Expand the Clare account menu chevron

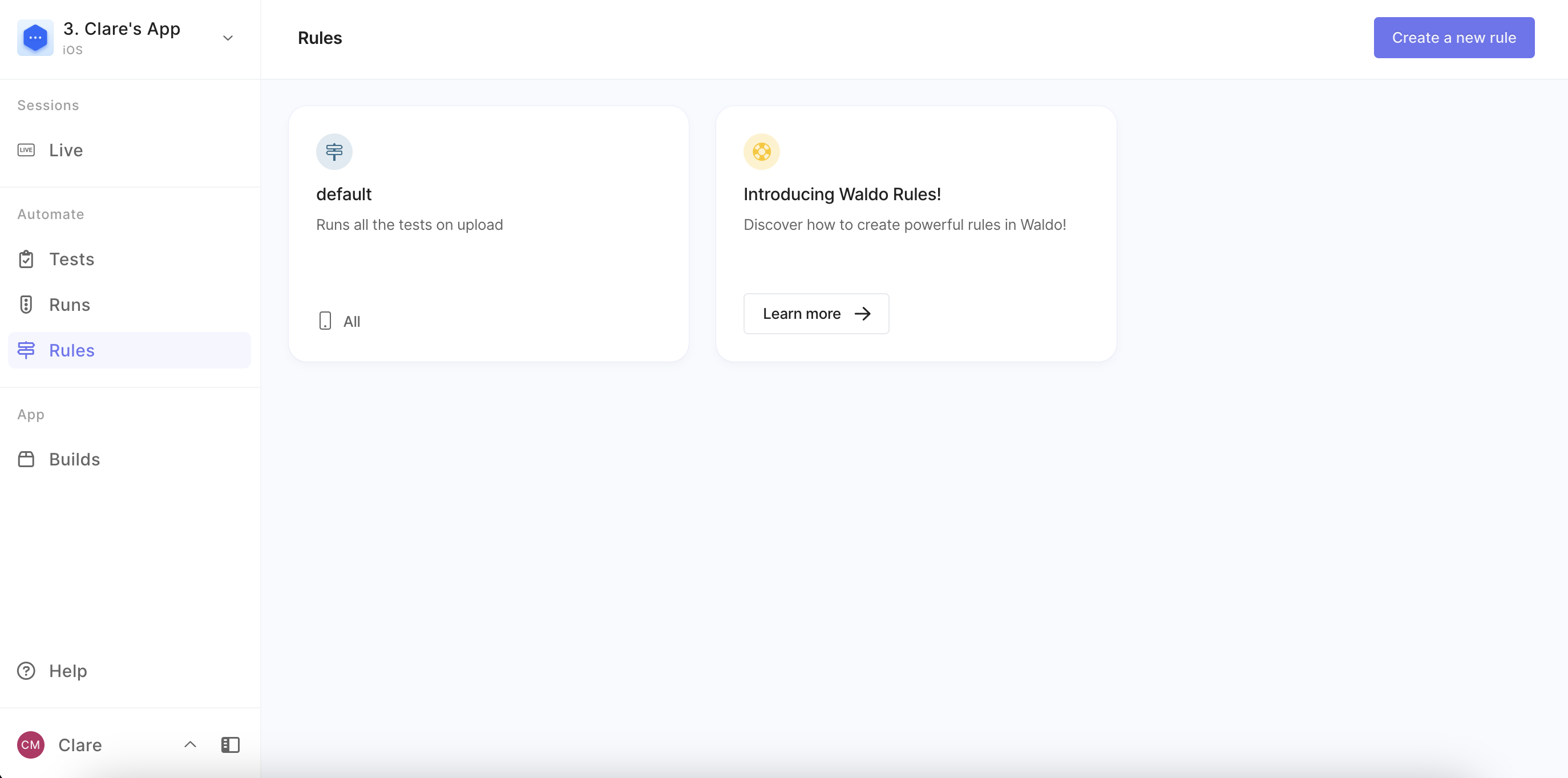[190, 744]
